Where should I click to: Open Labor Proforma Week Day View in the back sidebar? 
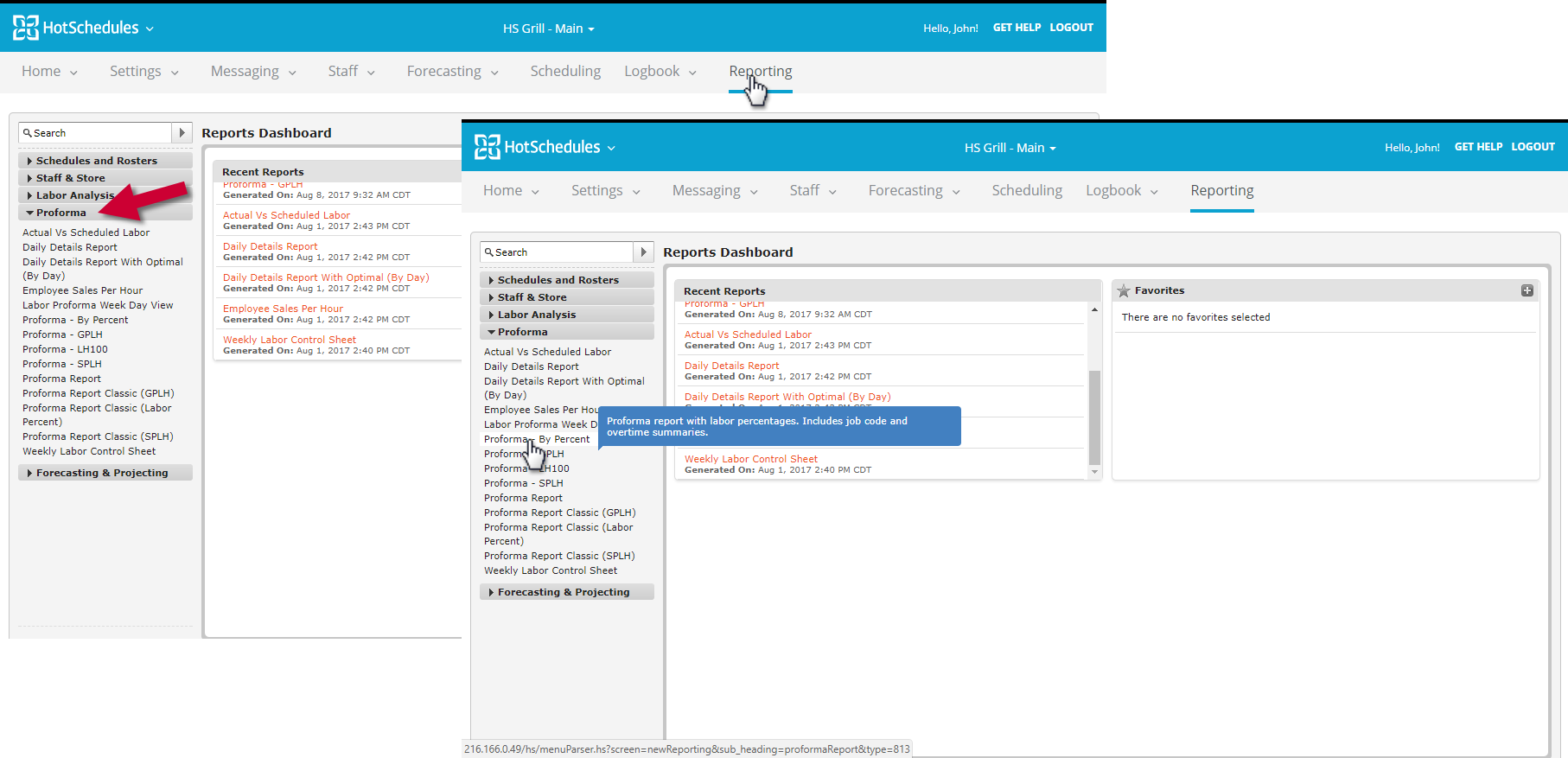tap(98, 305)
